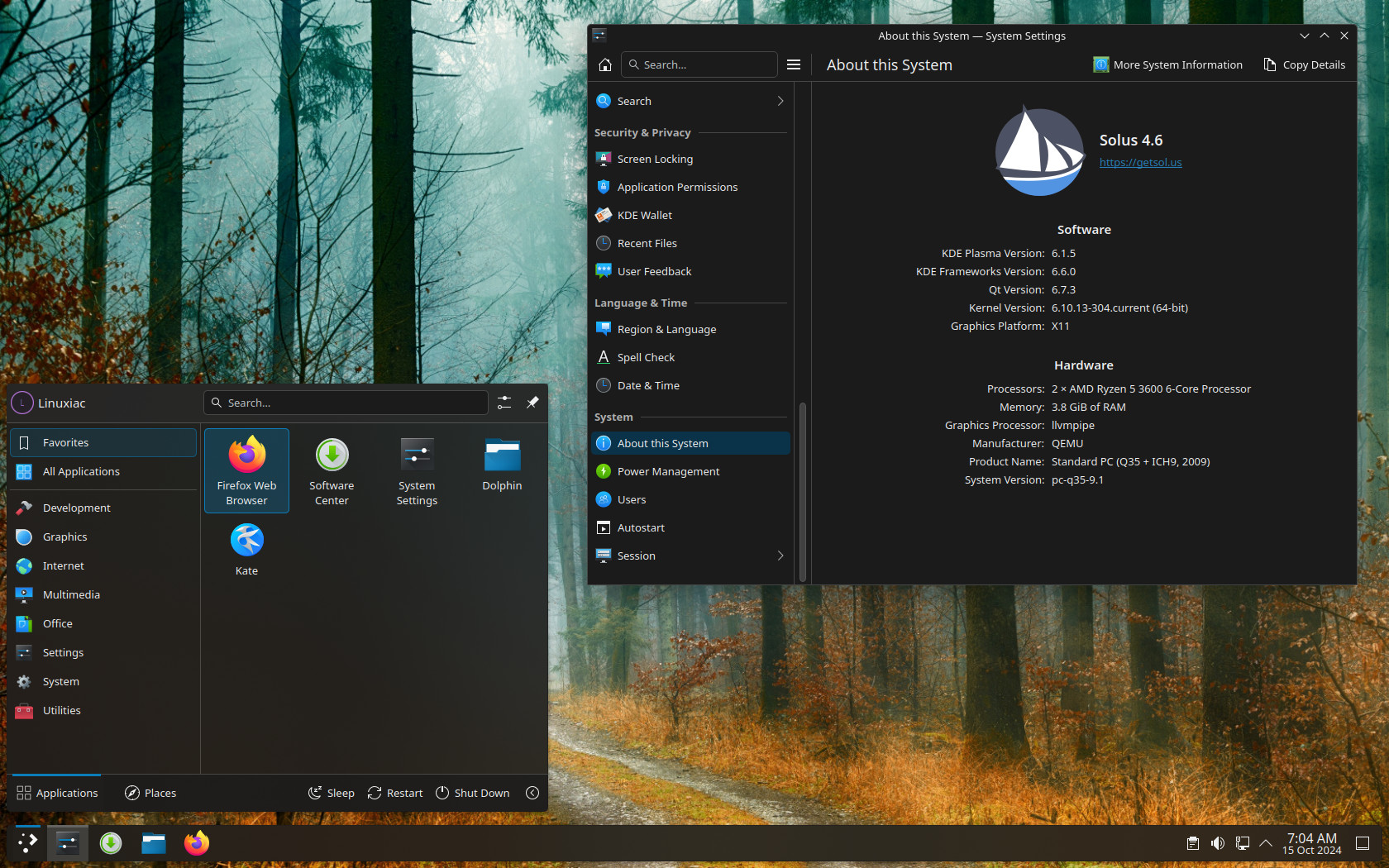Viewport: 1389px width, 868px height.
Task: Select About this System entry
Action: click(x=690, y=443)
